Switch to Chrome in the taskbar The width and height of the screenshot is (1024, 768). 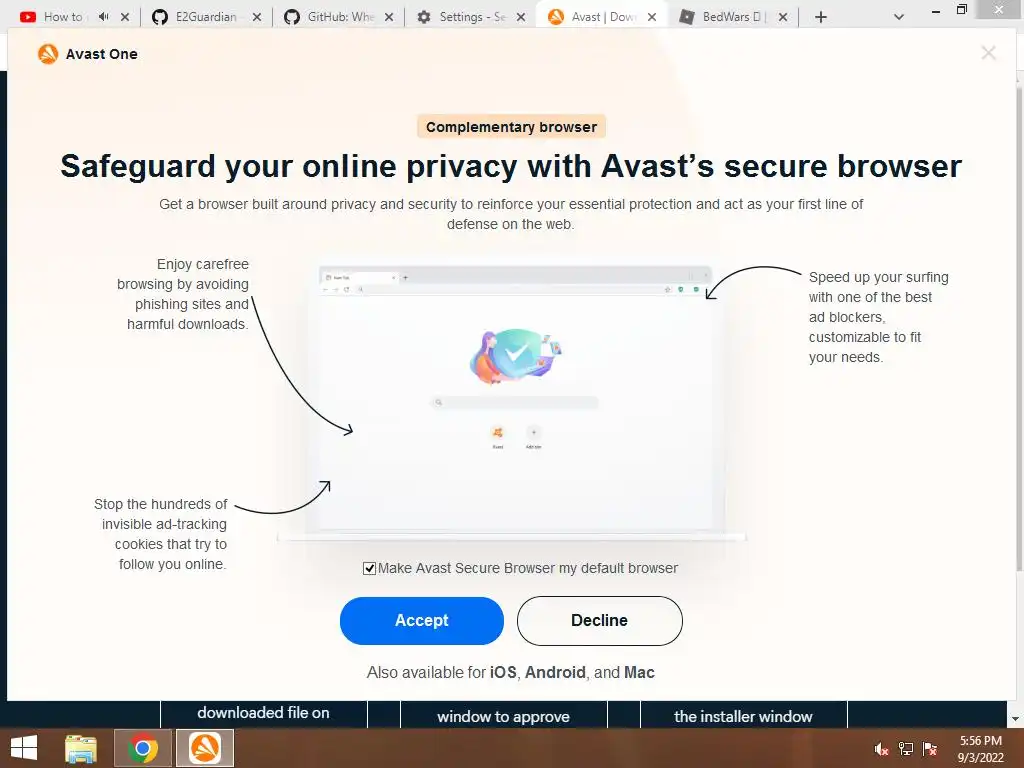tap(143, 748)
